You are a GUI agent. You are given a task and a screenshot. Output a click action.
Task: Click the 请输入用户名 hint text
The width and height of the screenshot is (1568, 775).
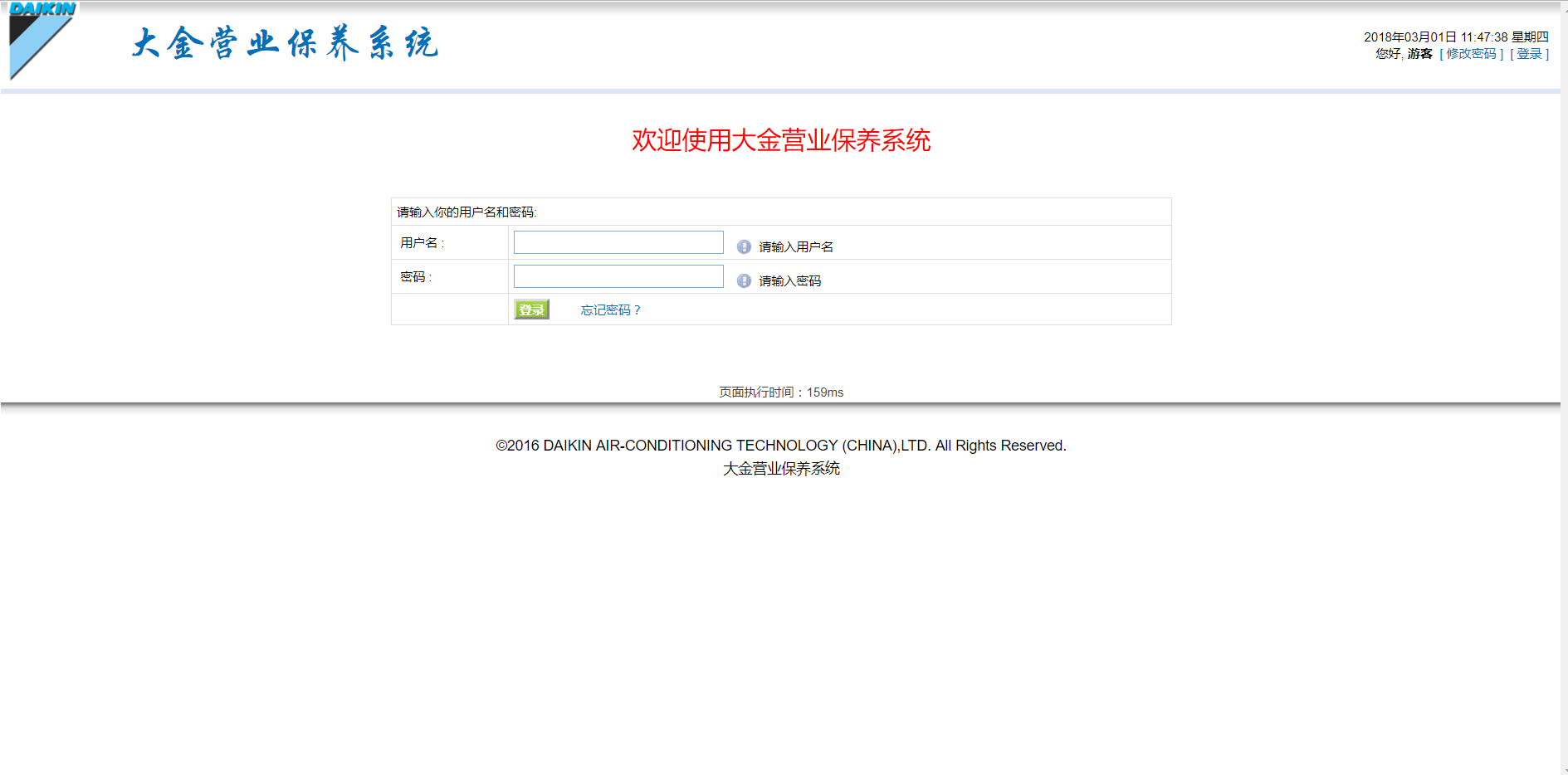[796, 247]
